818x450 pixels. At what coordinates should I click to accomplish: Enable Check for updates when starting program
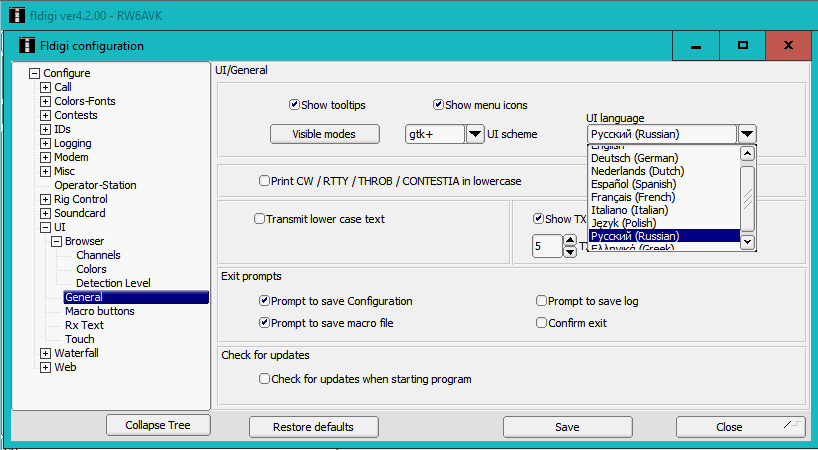[x=265, y=379]
